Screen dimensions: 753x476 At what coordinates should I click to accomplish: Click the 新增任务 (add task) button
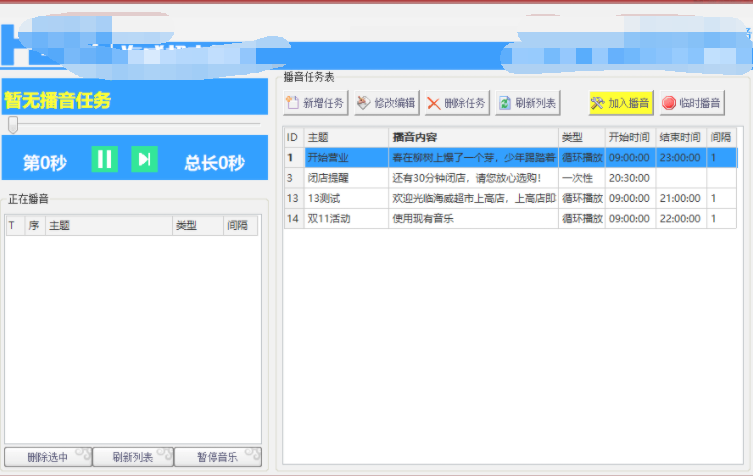pyautogui.click(x=315, y=103)
